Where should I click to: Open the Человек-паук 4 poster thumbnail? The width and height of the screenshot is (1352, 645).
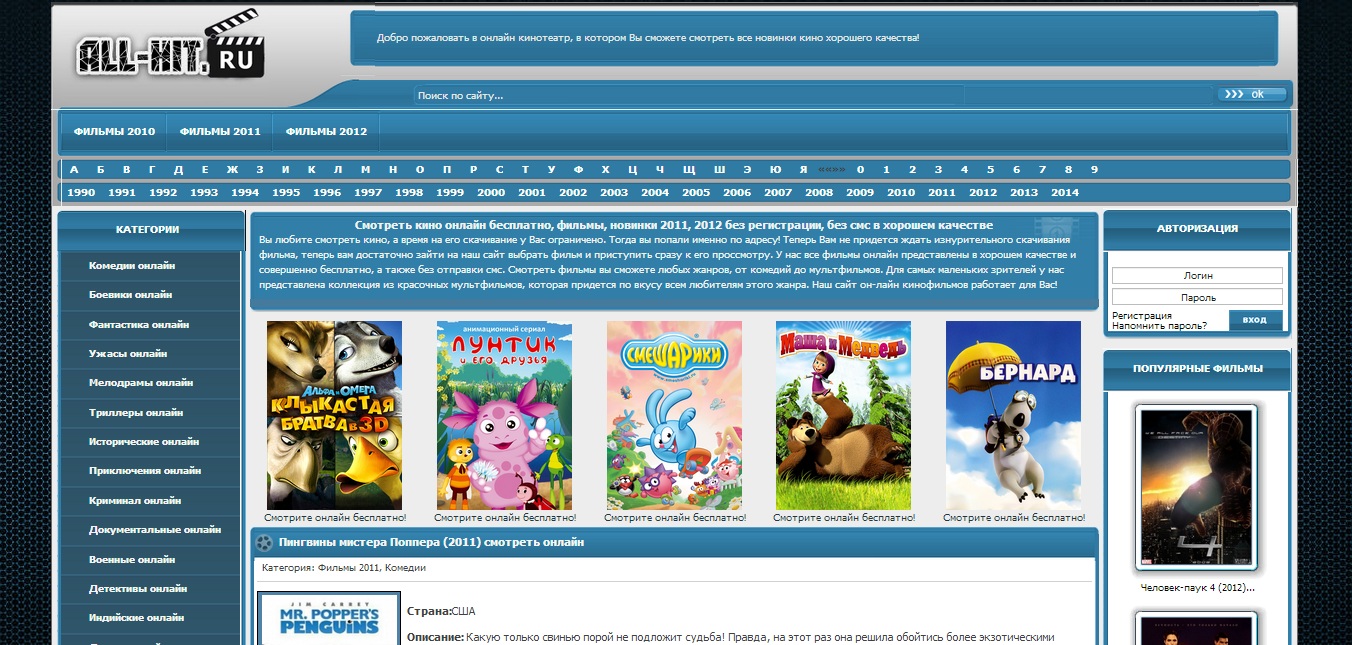[1197, 487]
